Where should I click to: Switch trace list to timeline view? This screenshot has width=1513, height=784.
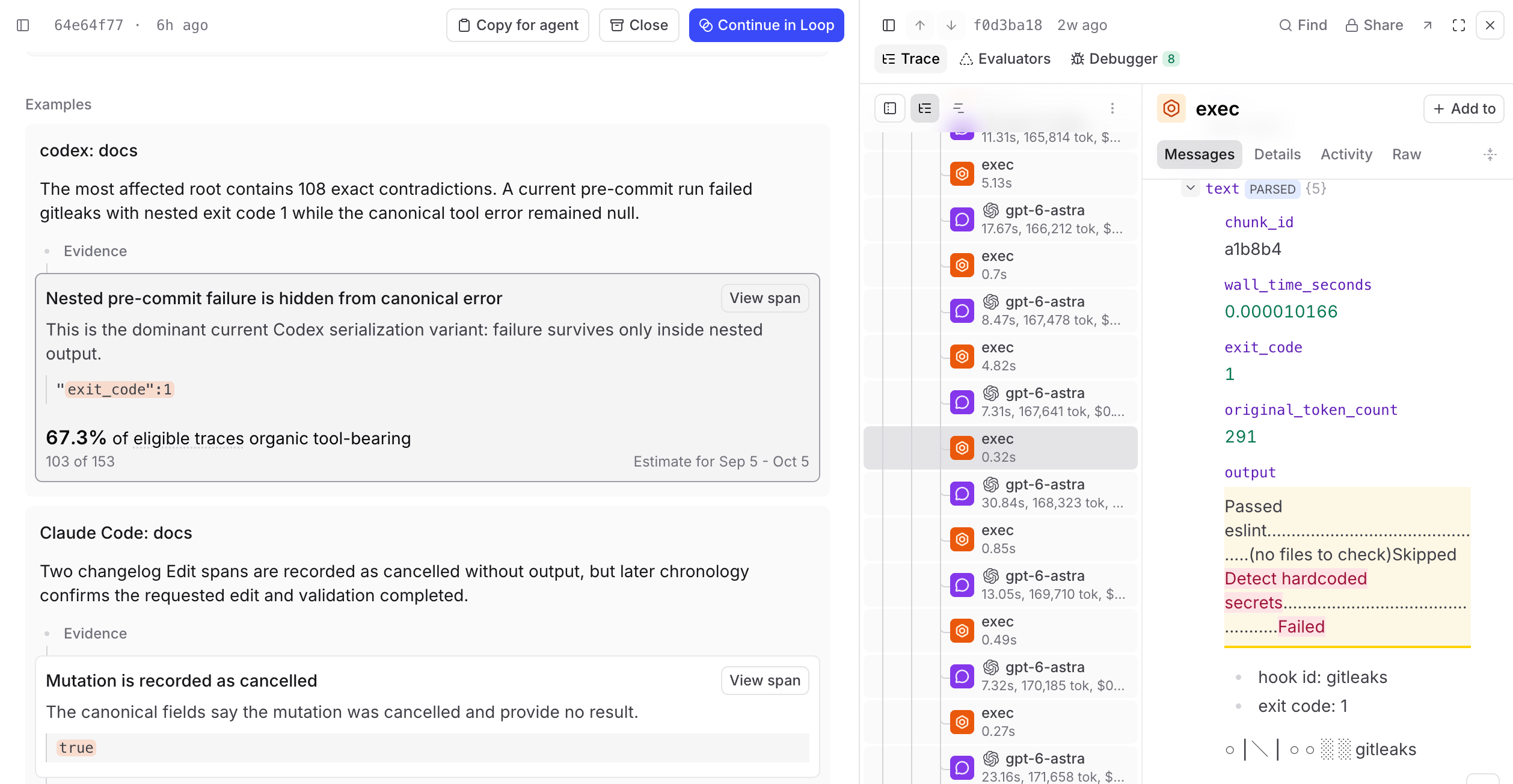(959, 108)
